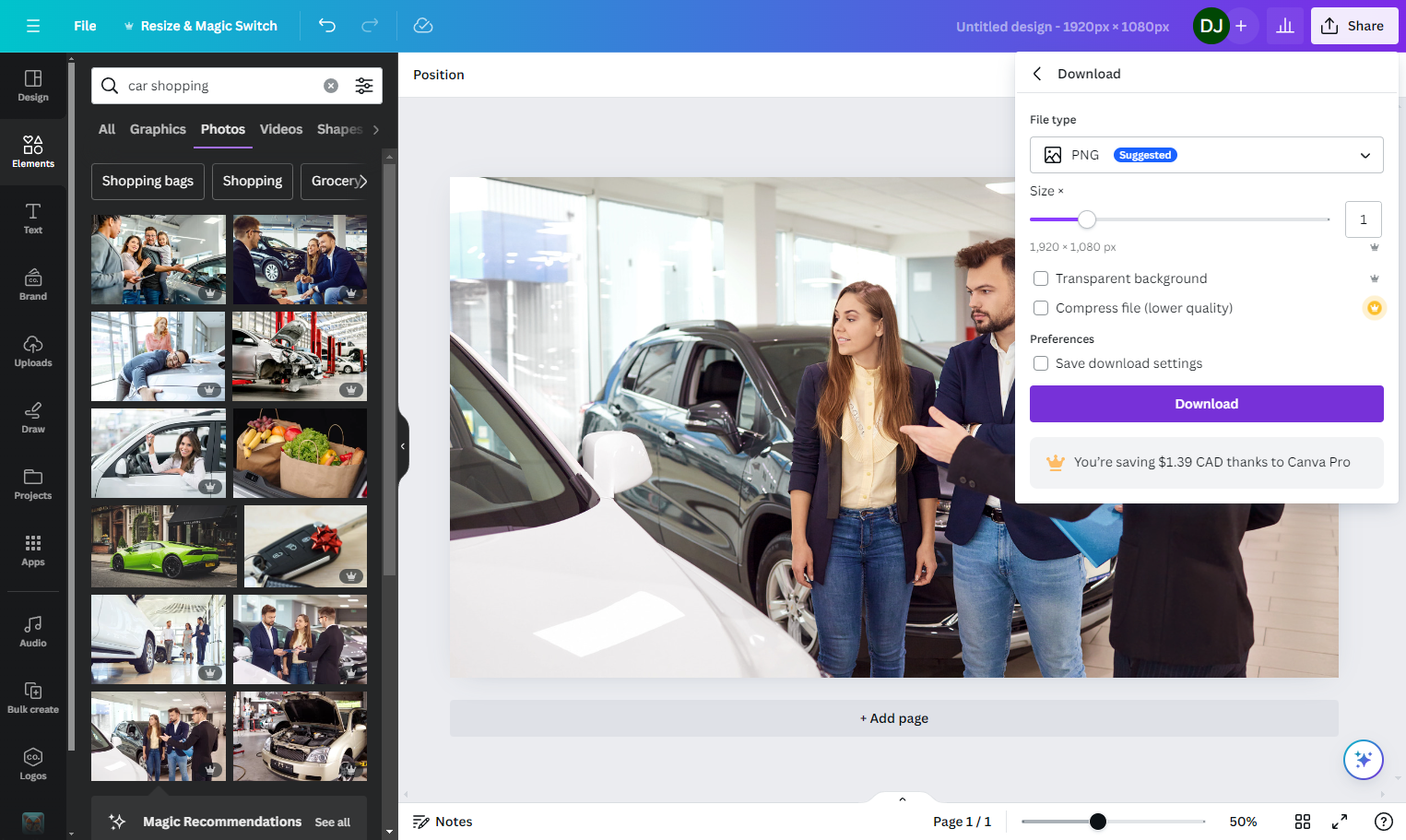
Task: Show more suggestion chips after Grocery
Action: pyautogui.click(x=363, y=182)
